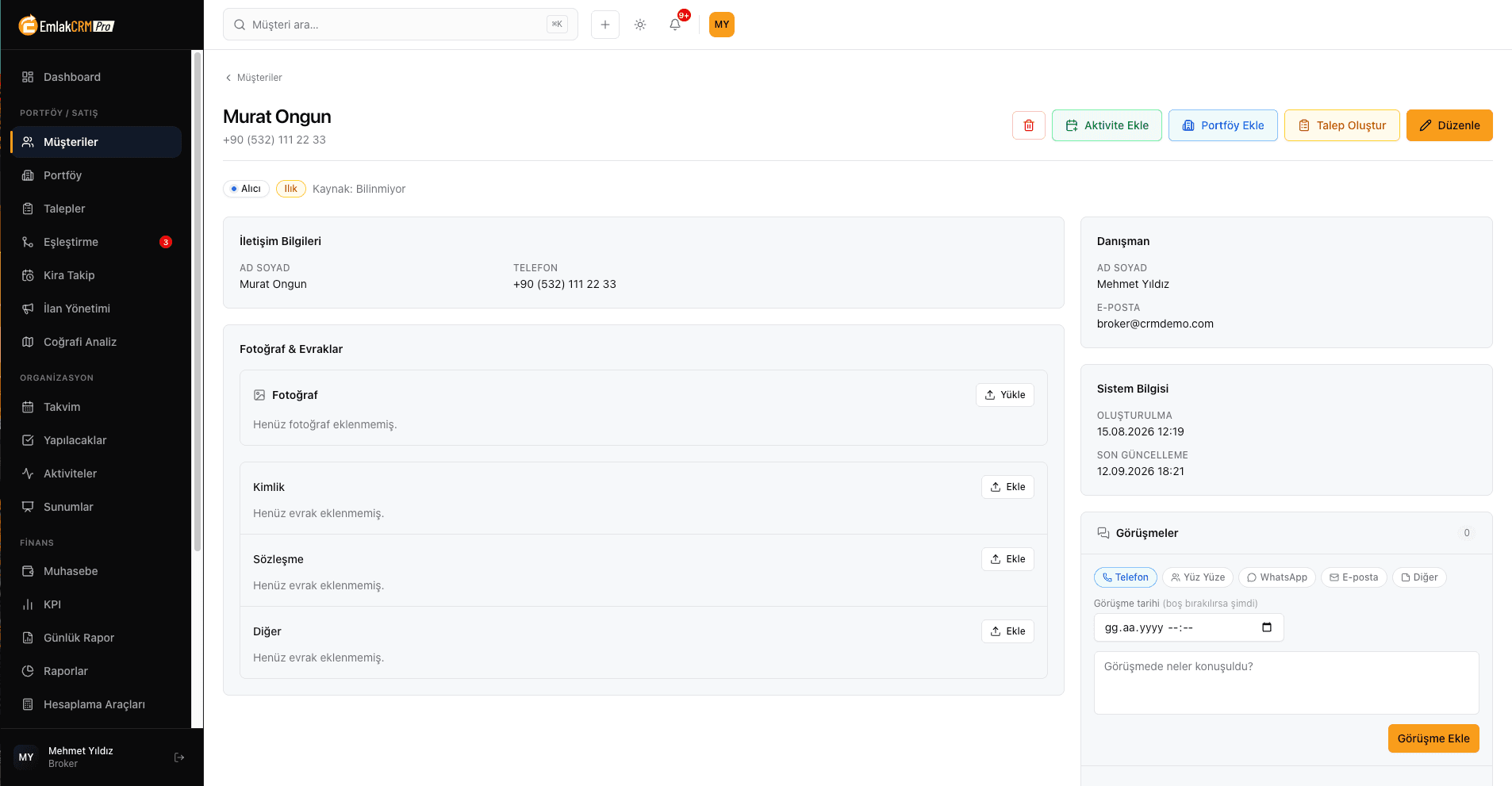
Task: Click the Görüşmede neler konuşuldu text area
Action: pos(1286,683)
